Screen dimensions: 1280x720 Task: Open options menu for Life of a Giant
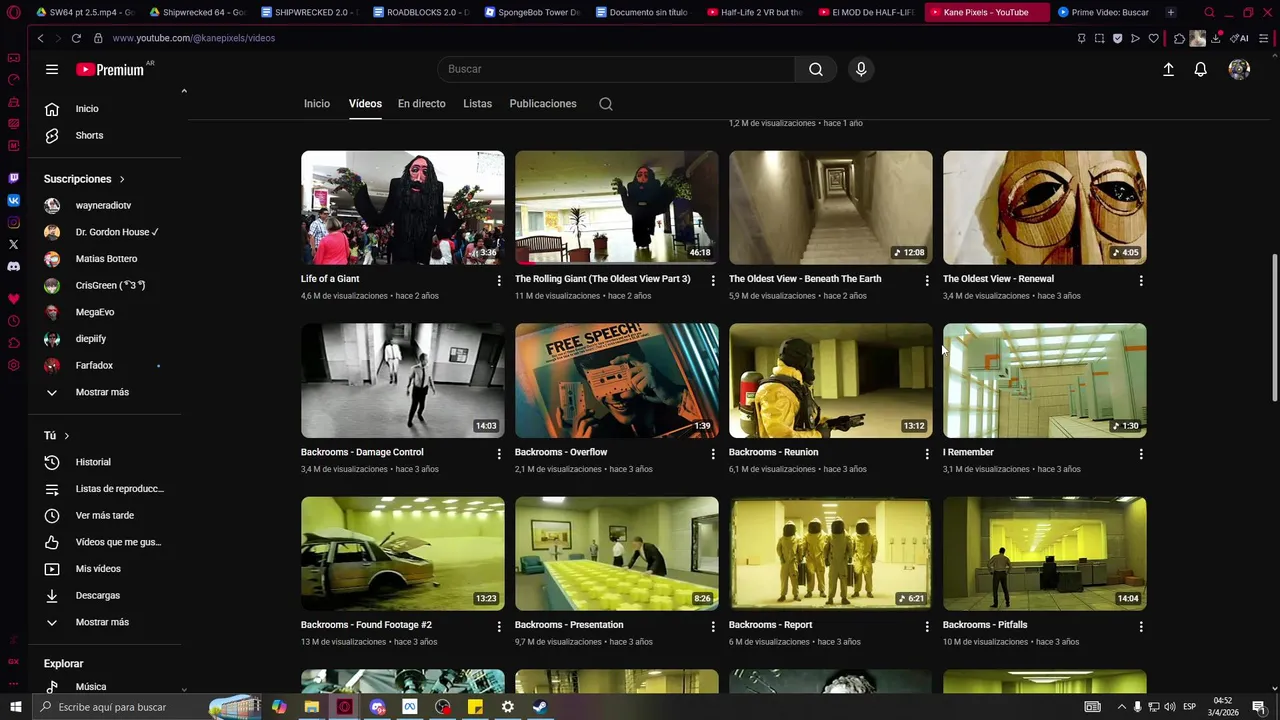(499, 281)
